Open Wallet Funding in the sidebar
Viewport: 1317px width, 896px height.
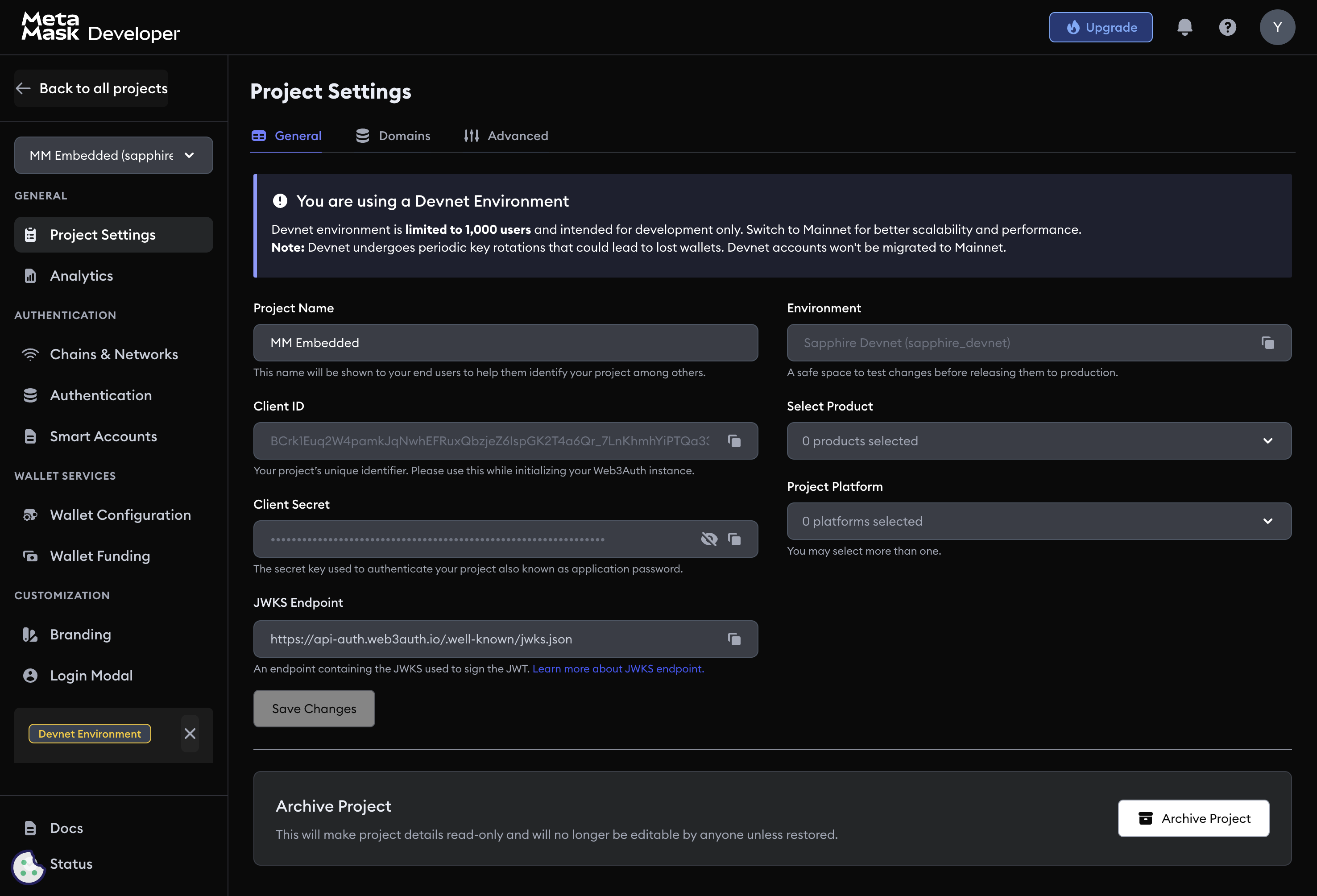(x=113, y=556)
